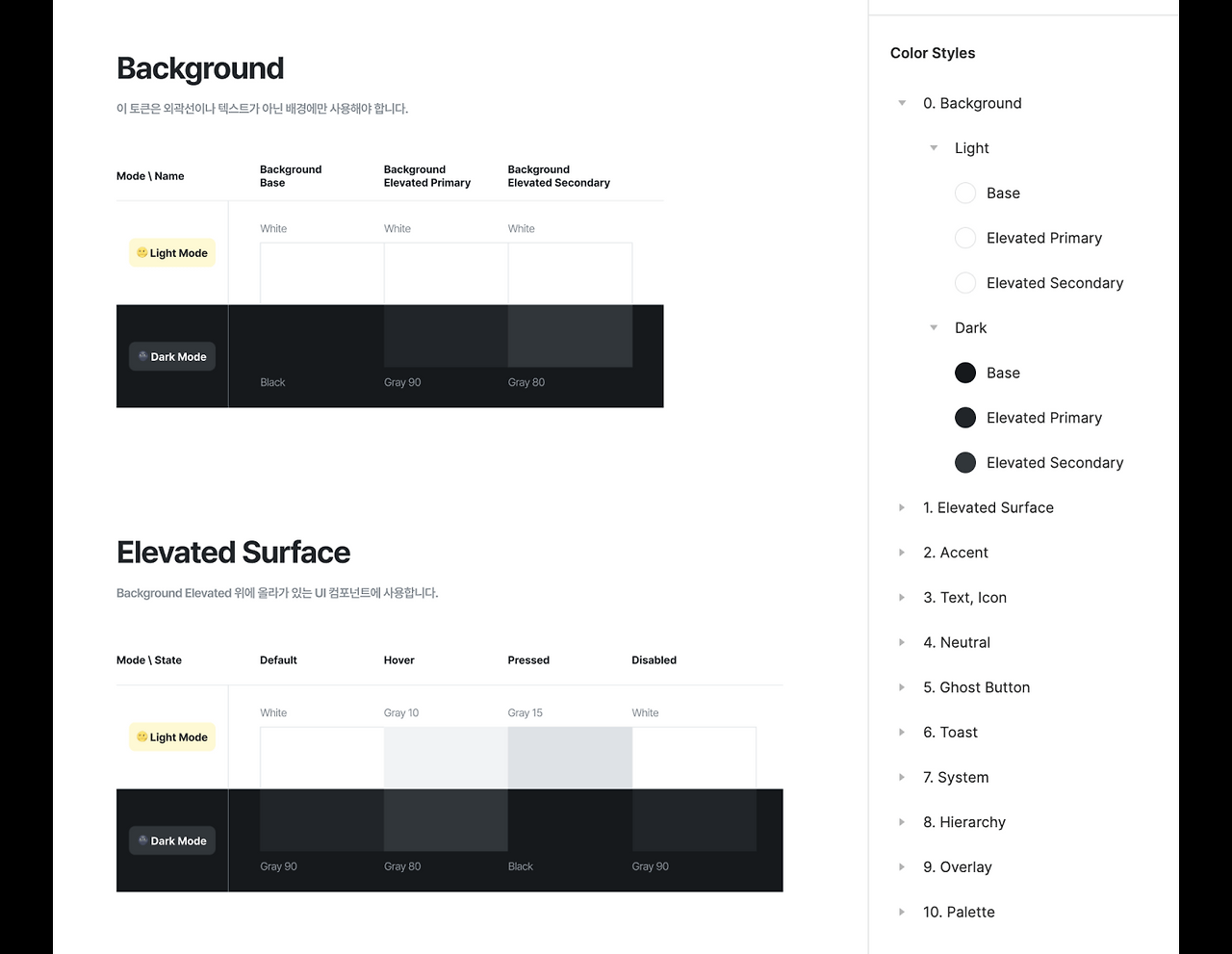The width and height of the screenshot is (1232, 954).
Task: Collapse the 0. Background group arrow
Action: tap(902, 103)
